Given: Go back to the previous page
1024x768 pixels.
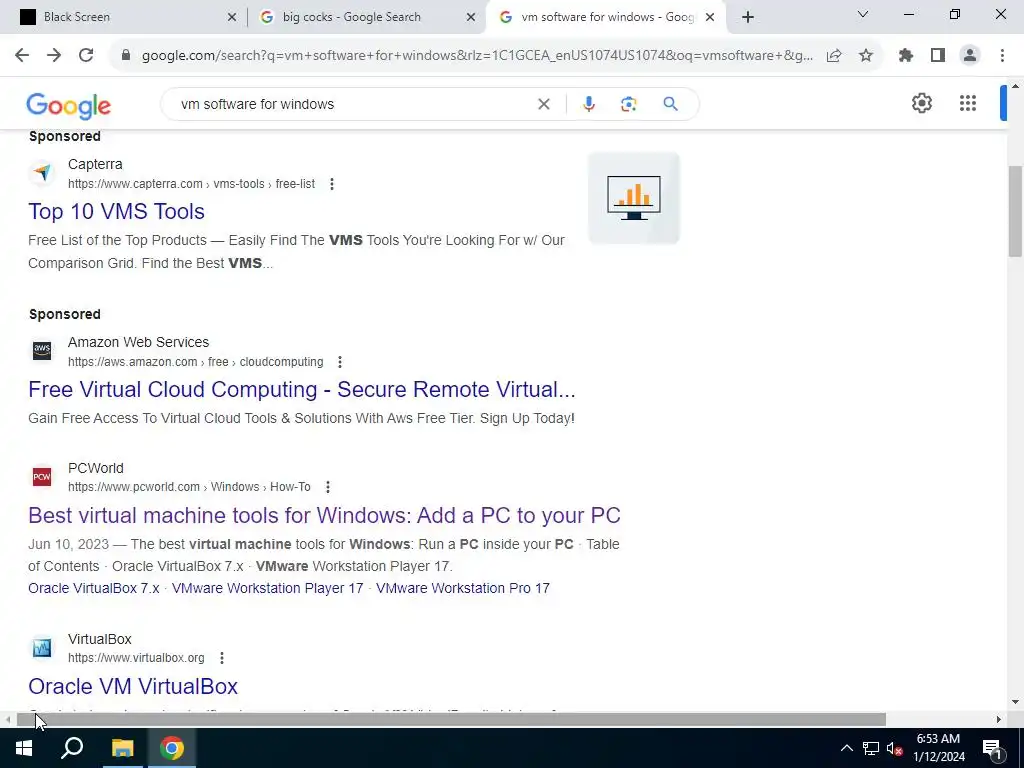Looking at the screenshot, I should point(22,56).
